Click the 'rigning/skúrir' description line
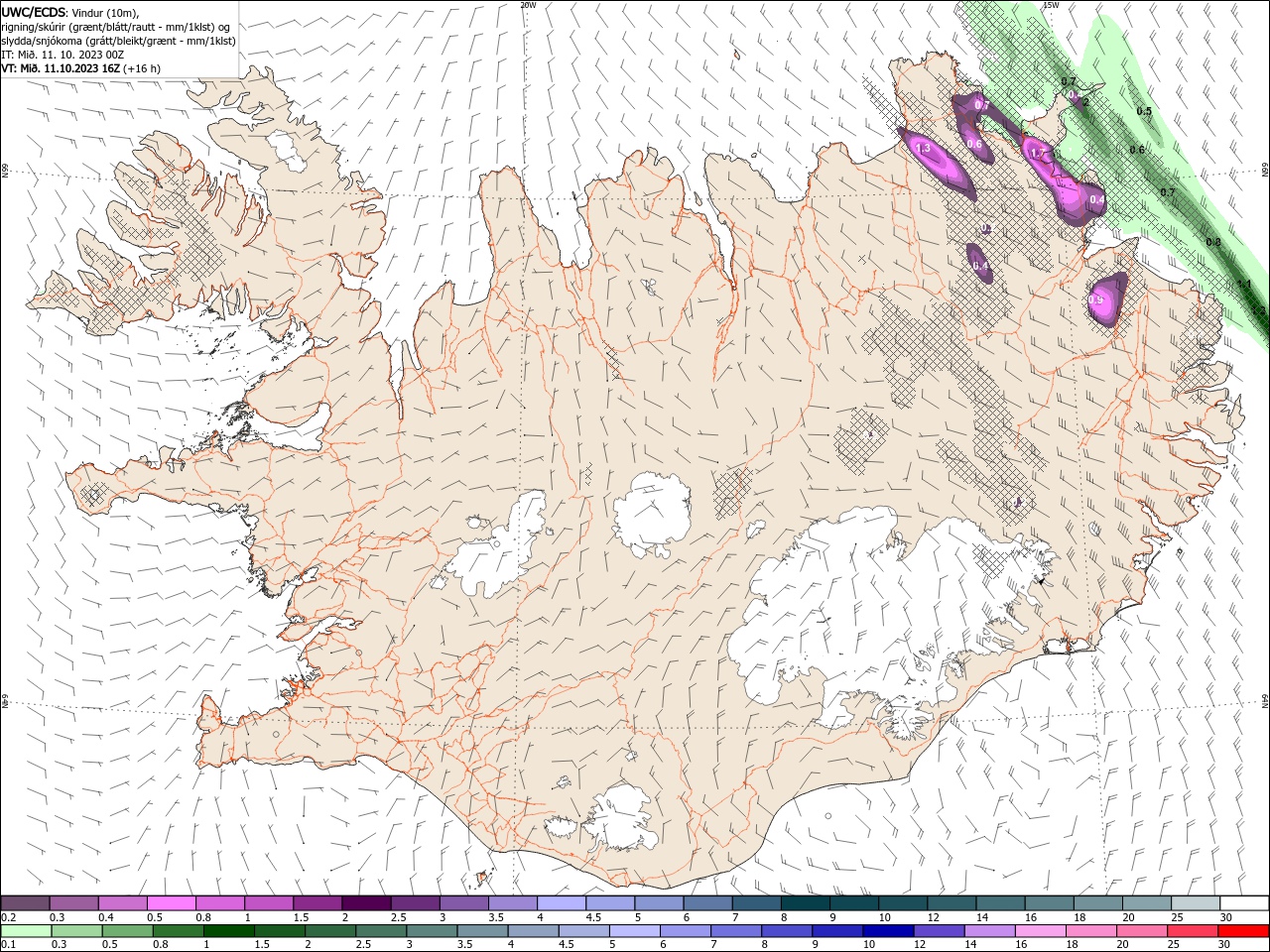 [x=115, y=27]
